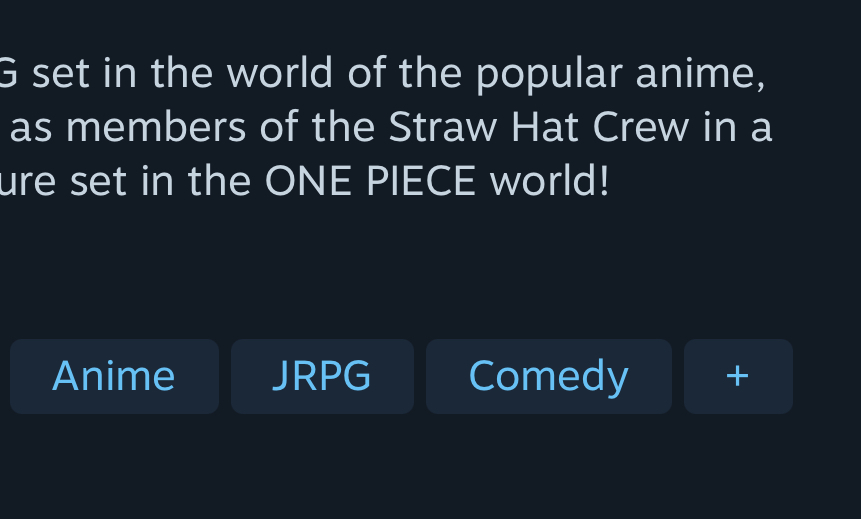Click the lone "a" ending the second line
Image resolution: width=861 pixels, height=519 pixels.
click(x=762, y=132)
